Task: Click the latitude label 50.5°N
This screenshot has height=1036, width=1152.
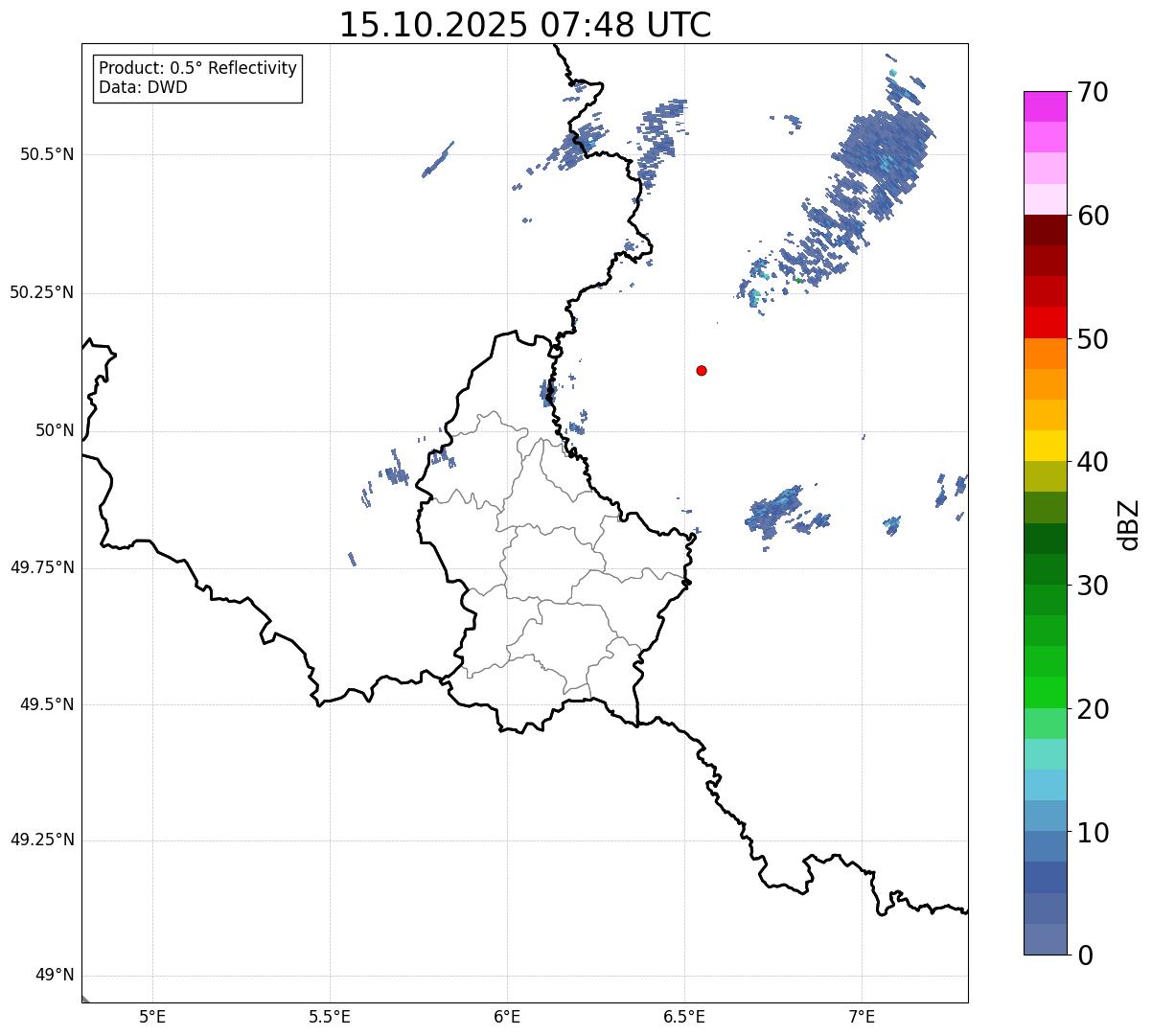Action: 47,154
